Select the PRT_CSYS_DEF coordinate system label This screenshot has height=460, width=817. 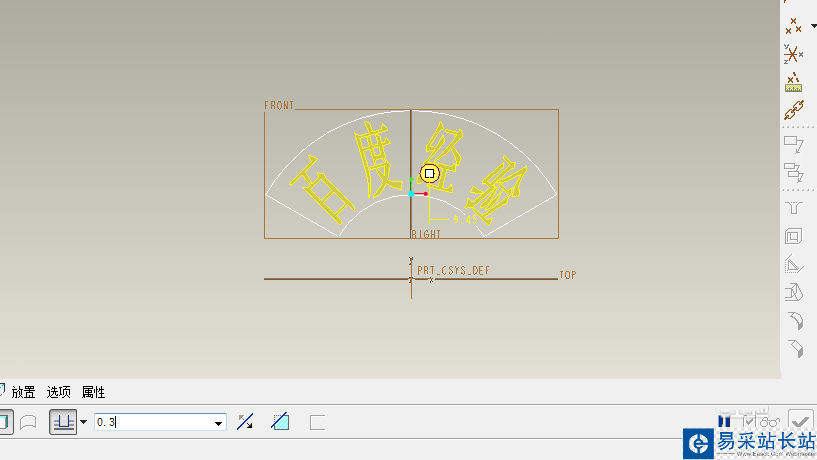pos(453,270)
